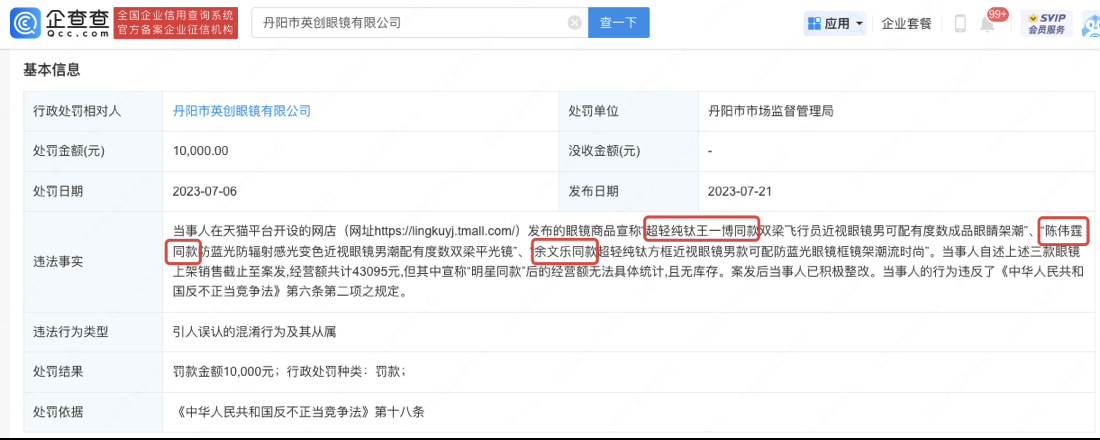Open the mobile app phone icon

[x=960, y=24]
